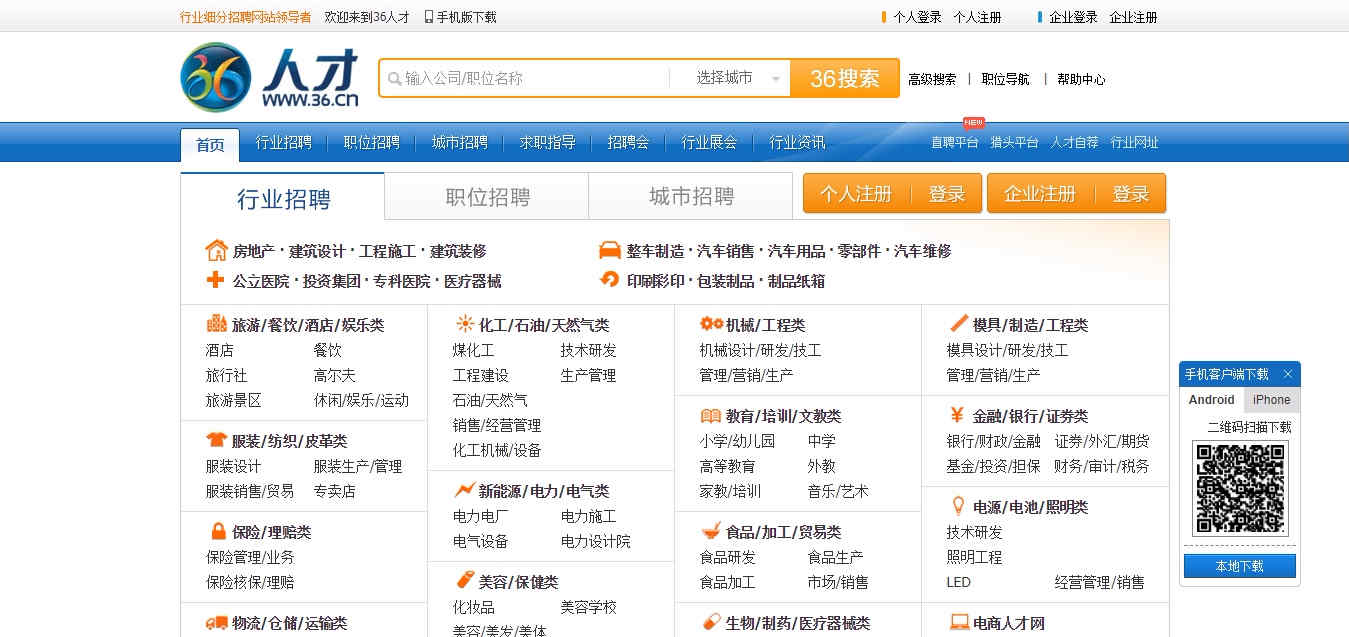Switch to the 职位招聘 tab
Screen dimensions: 1349x637
click(485, 196)
